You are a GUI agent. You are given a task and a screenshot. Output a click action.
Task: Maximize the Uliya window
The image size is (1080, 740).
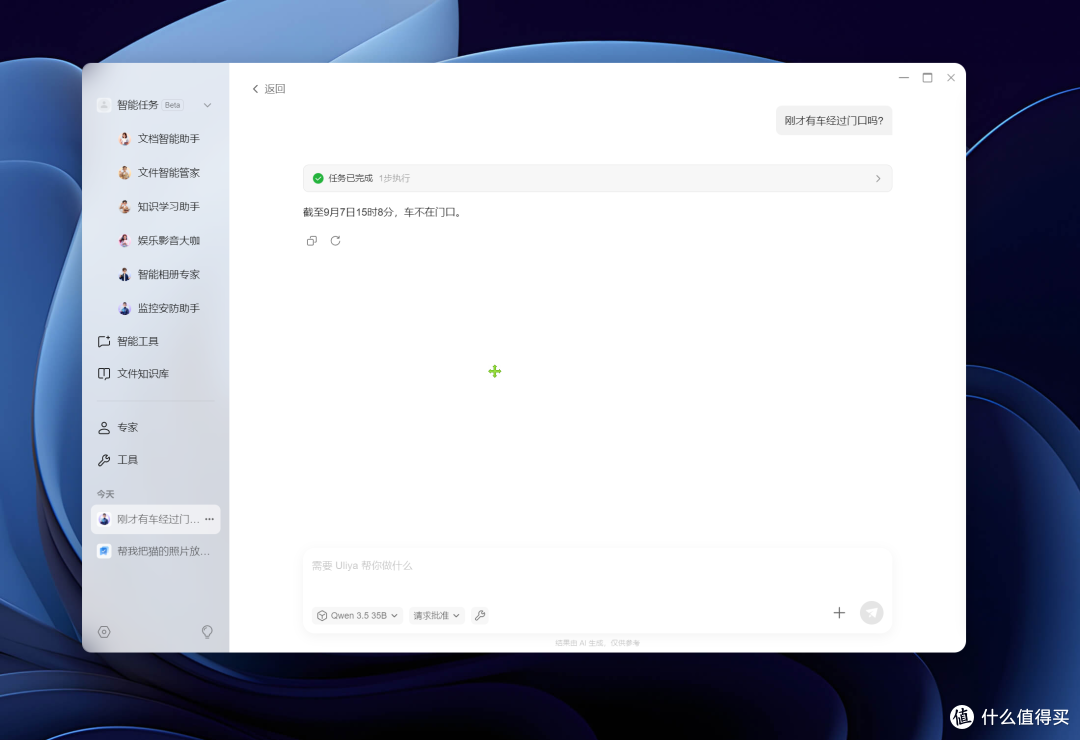[927, 78]
